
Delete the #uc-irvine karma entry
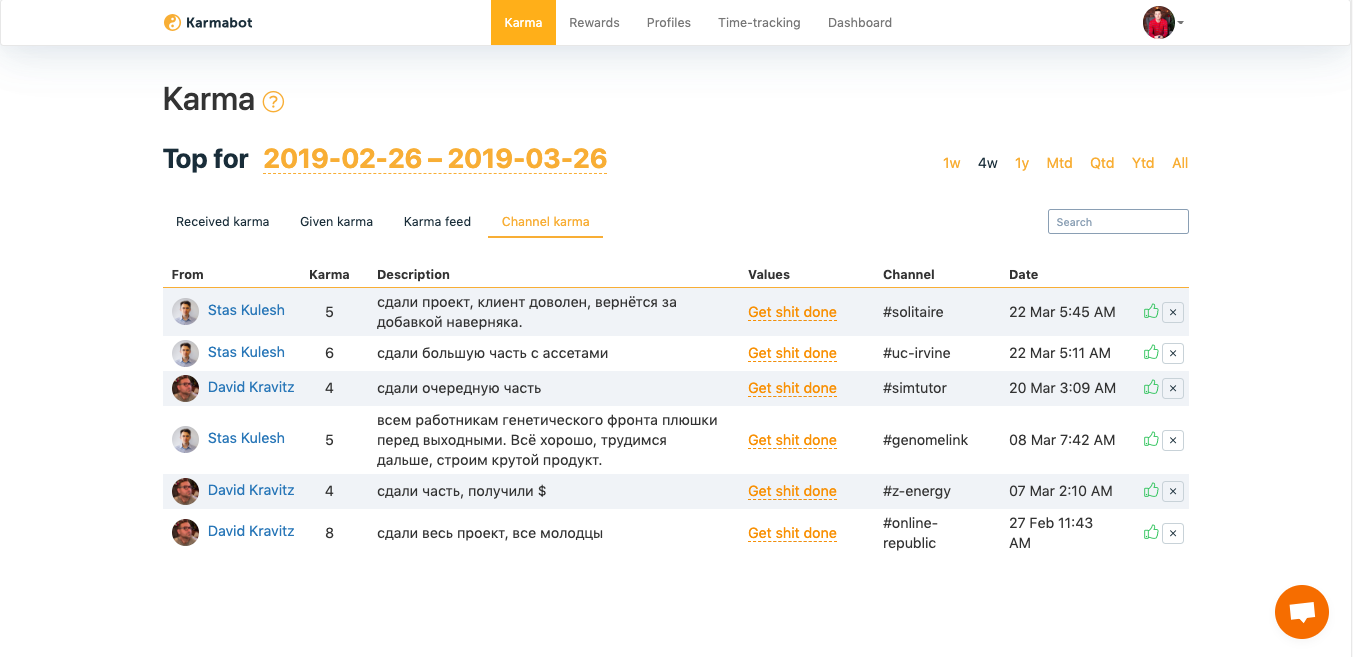[1173, 353]
